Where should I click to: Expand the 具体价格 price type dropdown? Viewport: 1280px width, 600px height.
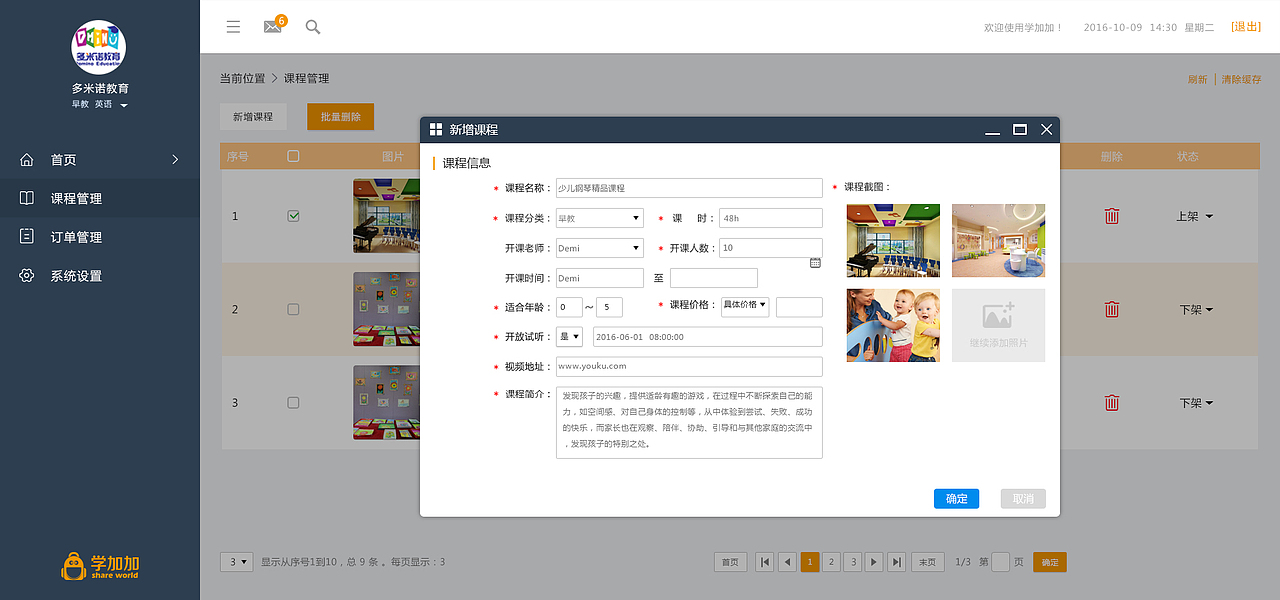pyautogui.click(x=745, y=306)
